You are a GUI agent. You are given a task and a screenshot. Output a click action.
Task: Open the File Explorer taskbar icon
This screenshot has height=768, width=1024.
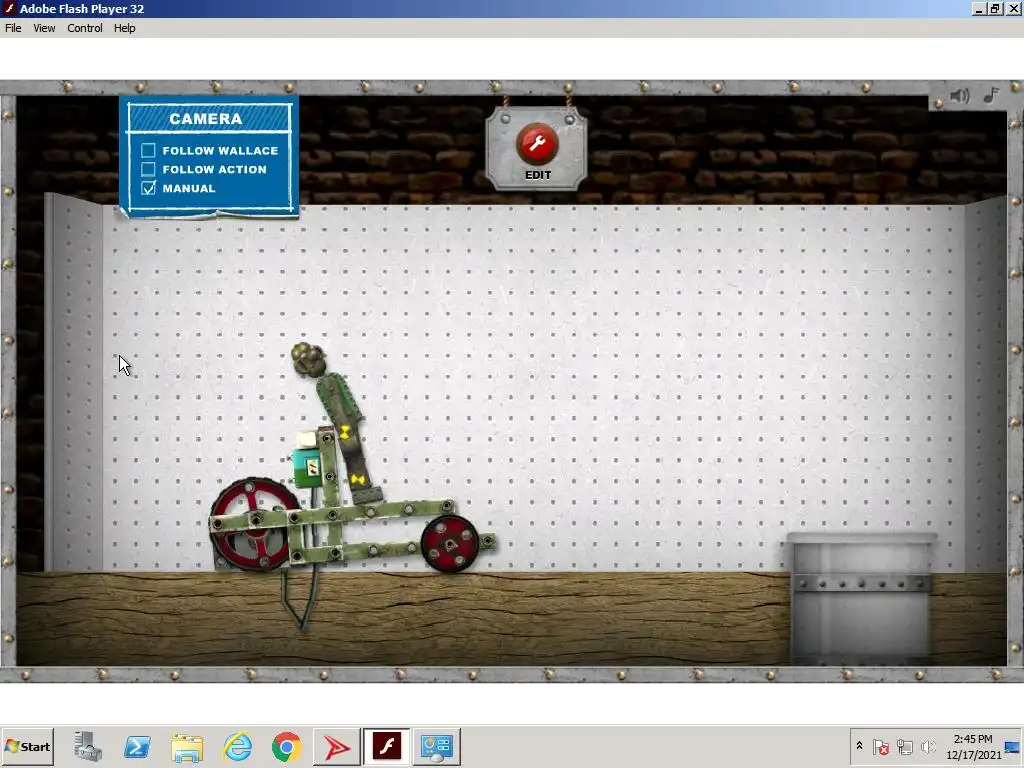click(187, 746)
